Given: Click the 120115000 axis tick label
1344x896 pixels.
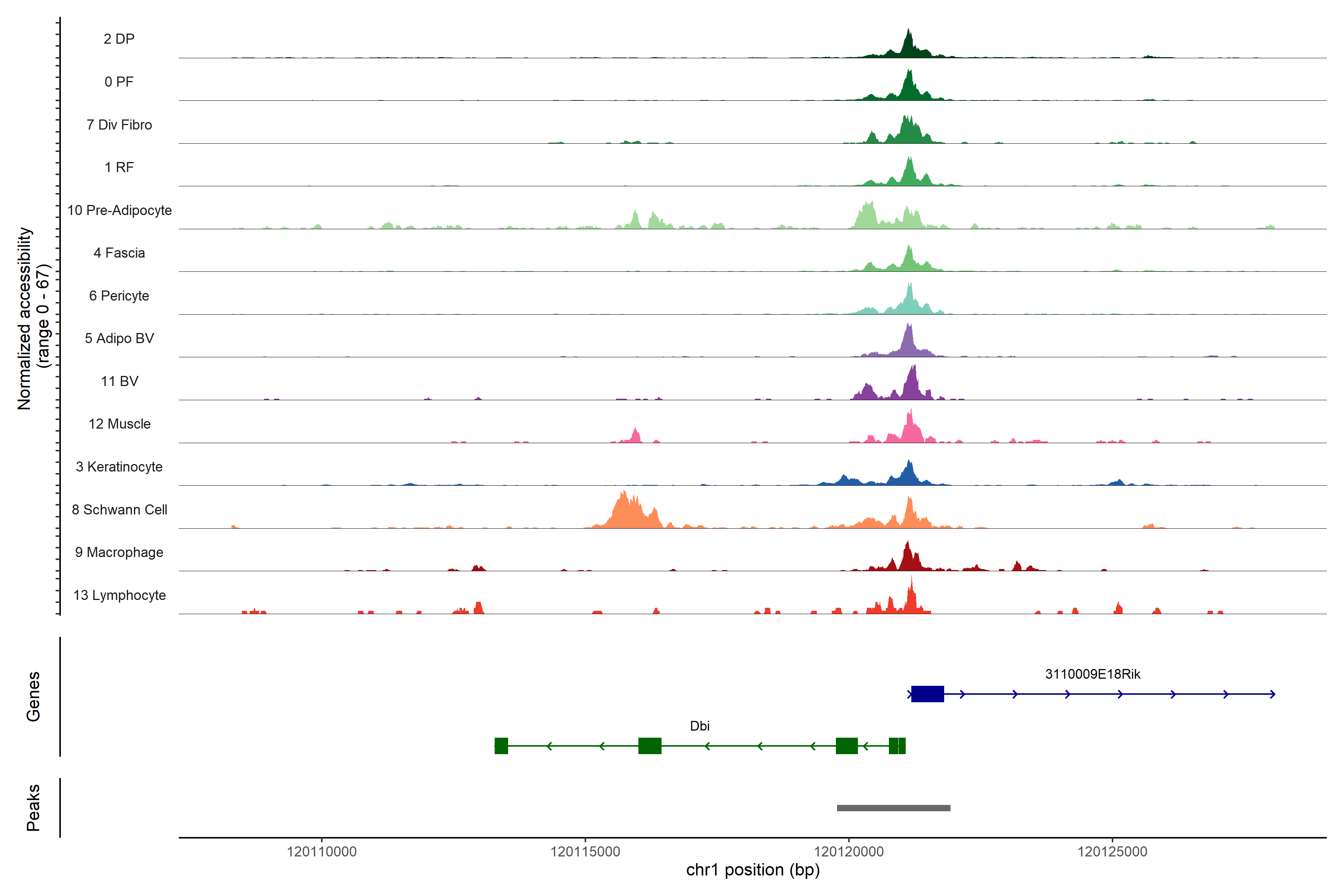Looking at the screenshot, I should [x=585, y=852].
